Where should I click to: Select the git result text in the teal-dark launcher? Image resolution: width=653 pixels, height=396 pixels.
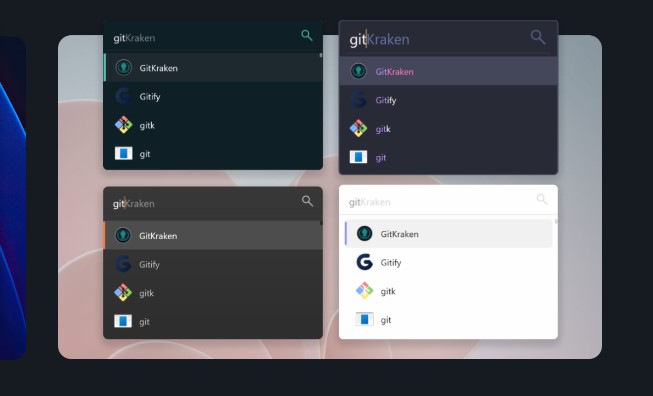pyautogui.click(x=145, y=154)
